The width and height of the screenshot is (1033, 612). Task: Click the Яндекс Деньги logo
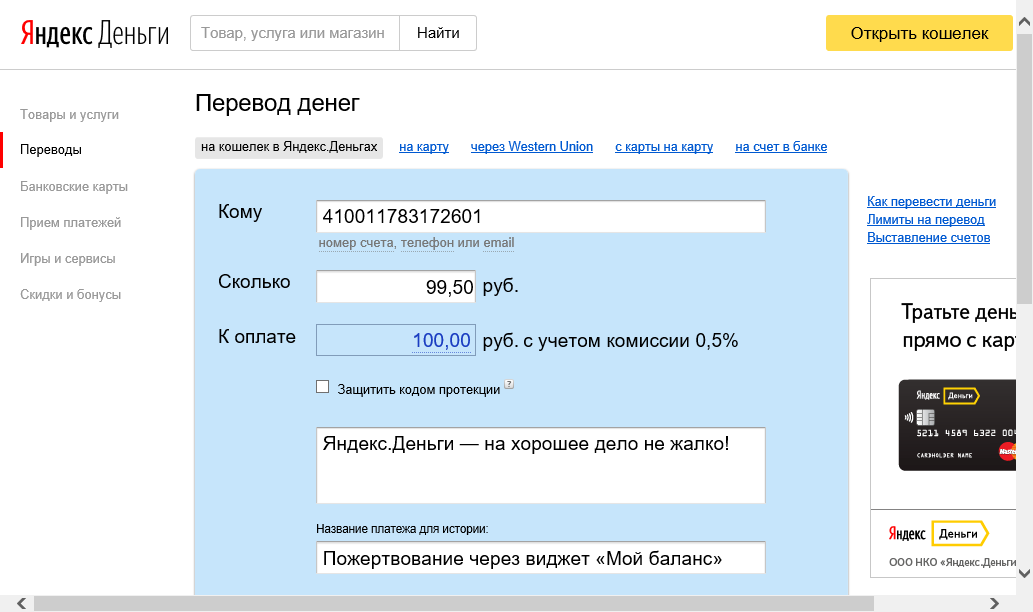coord(95,33)
